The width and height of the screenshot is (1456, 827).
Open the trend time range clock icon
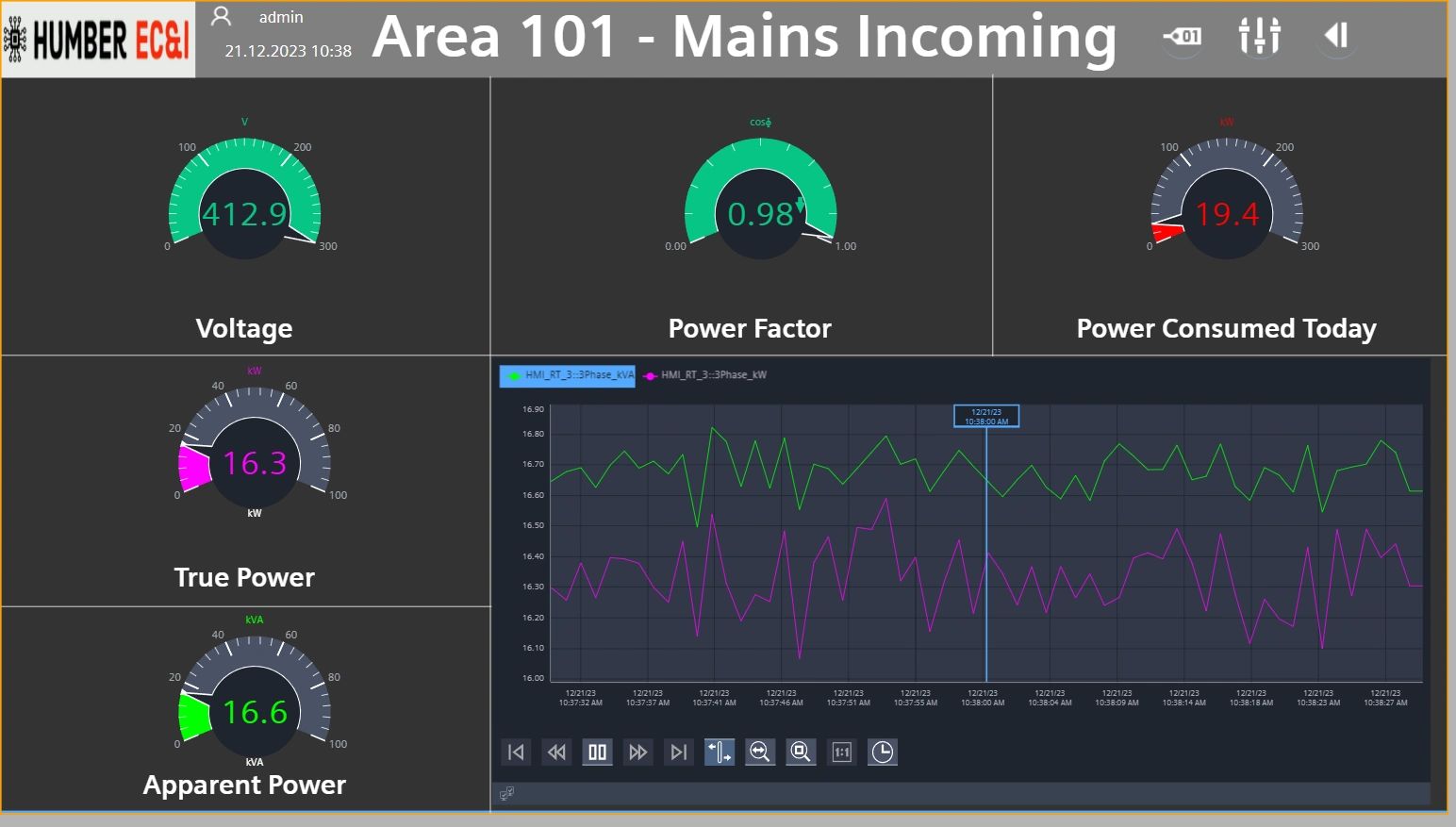[882, 752]
